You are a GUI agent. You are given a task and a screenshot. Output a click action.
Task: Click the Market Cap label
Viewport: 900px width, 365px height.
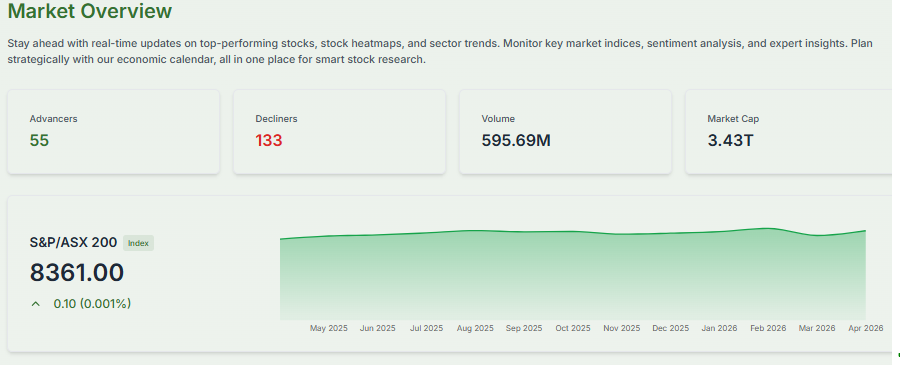point(733,119)
